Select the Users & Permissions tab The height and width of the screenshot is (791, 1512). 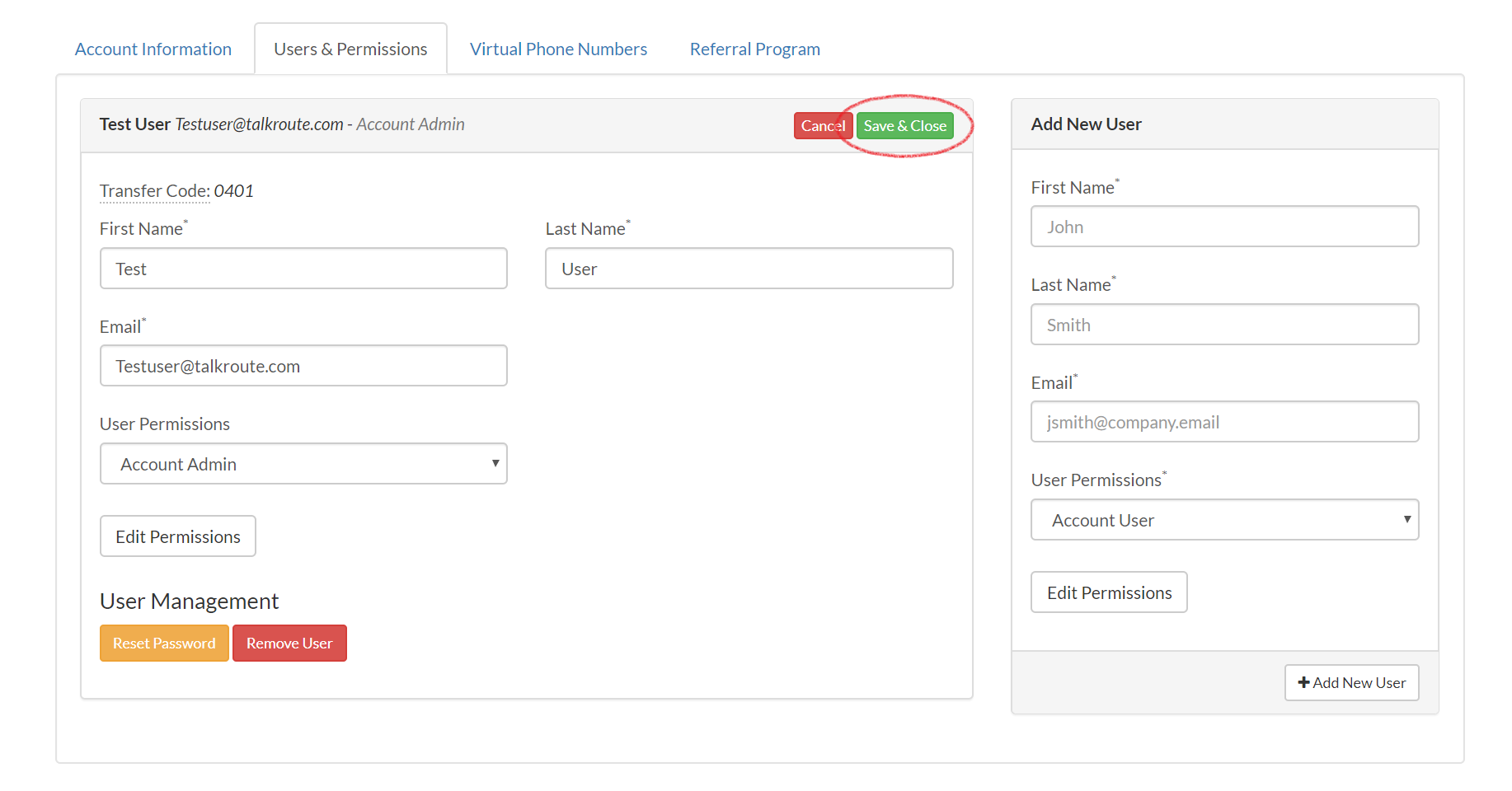pos(350,49)
